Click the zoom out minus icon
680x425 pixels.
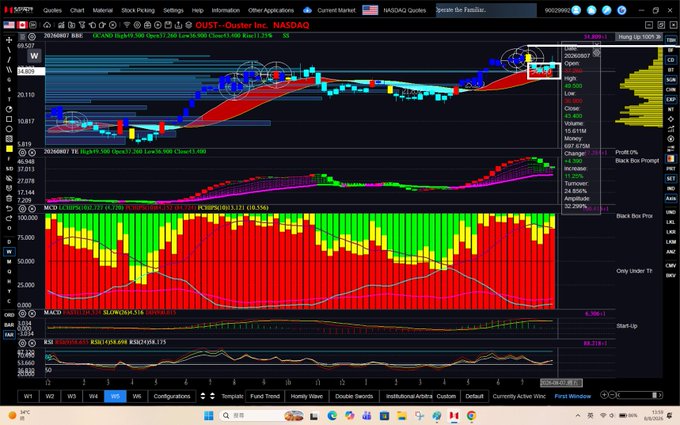(x=612, y=395)
